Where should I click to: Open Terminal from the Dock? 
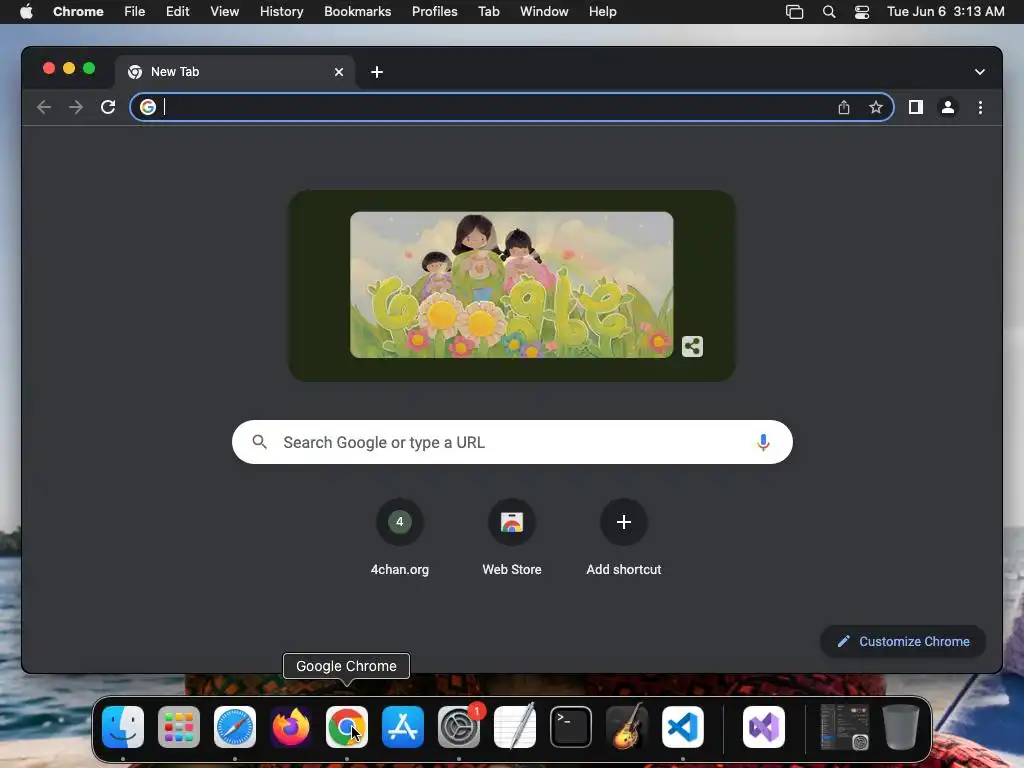[x=571, y=727]
